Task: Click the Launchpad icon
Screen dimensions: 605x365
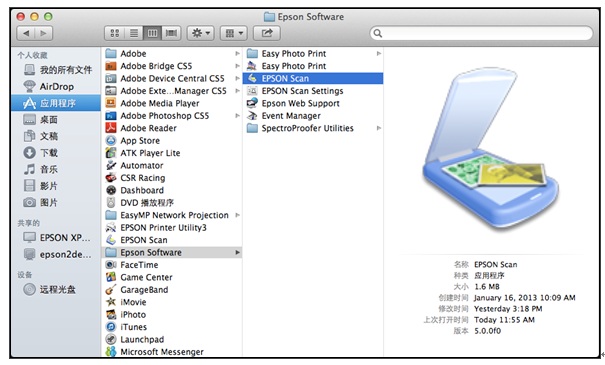Action: click(111, 339)
